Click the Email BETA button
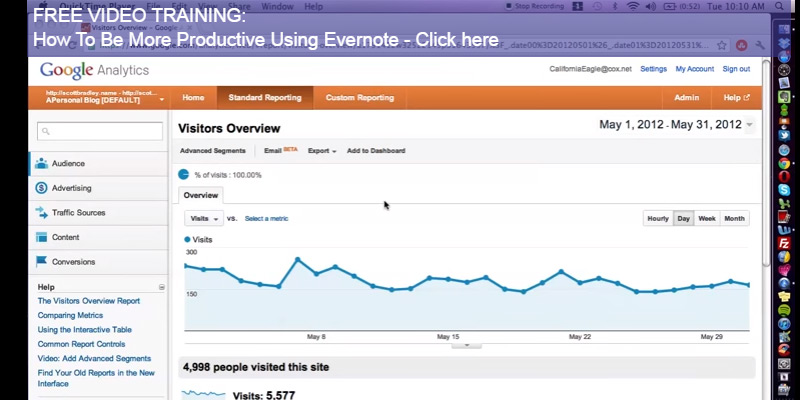Viewport: 800px width, 400px height. (x=281, y=151)
